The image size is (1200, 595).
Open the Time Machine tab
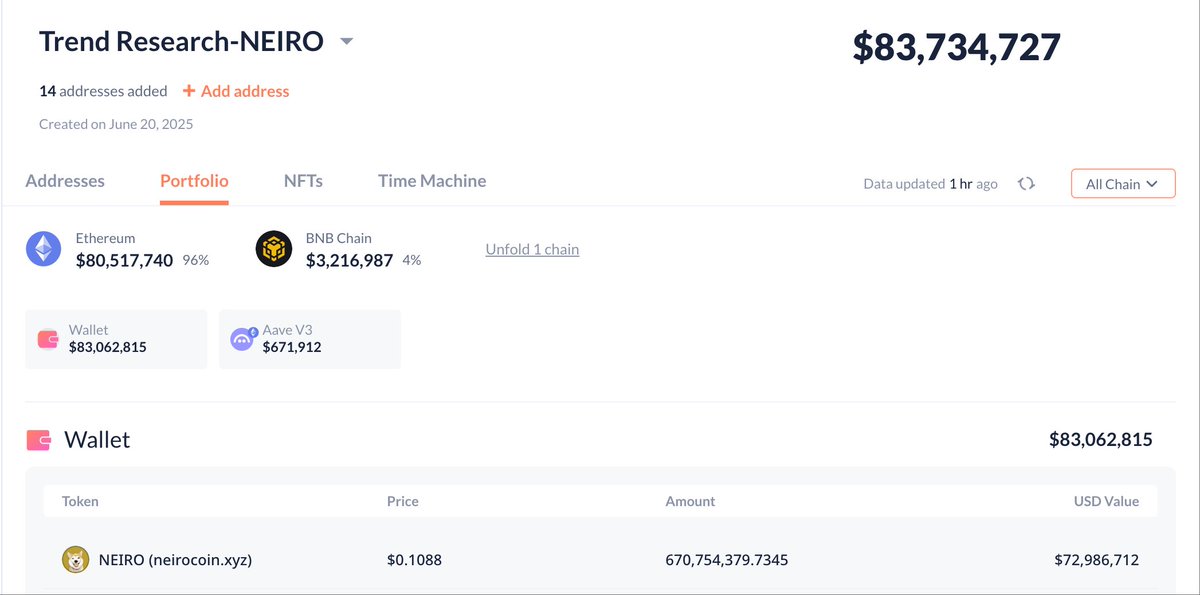432,181
